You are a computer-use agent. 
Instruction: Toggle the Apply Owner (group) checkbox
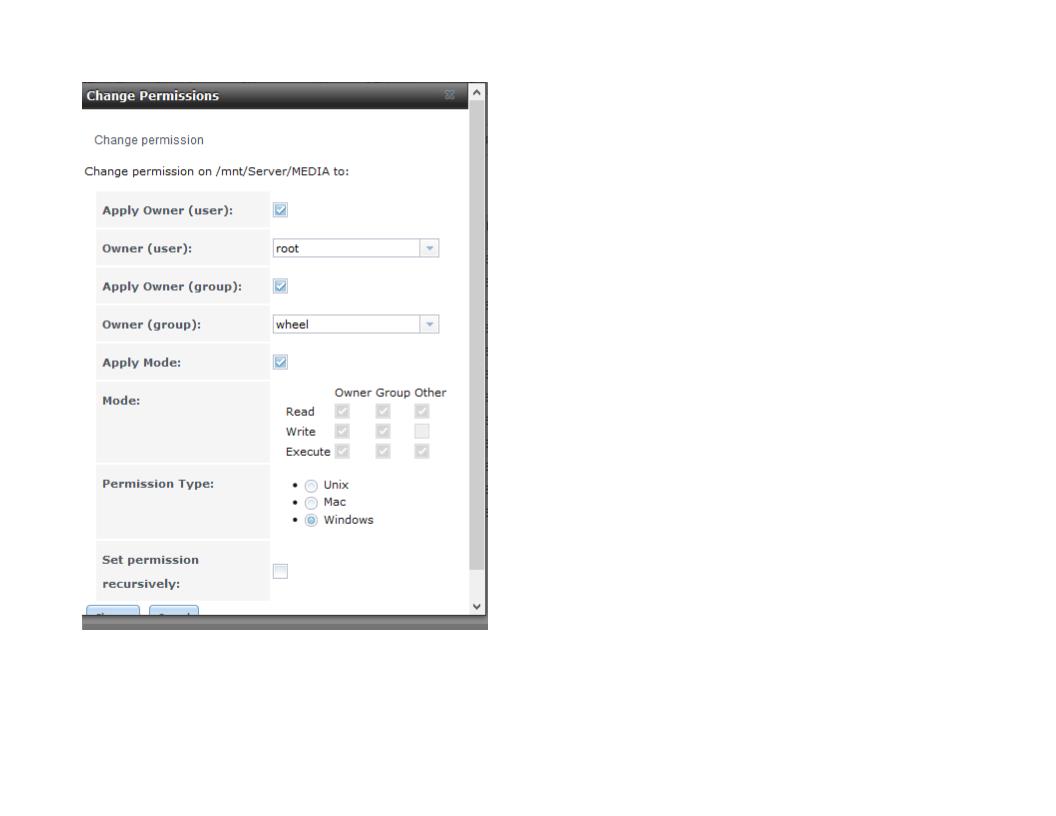coord(280,286)
